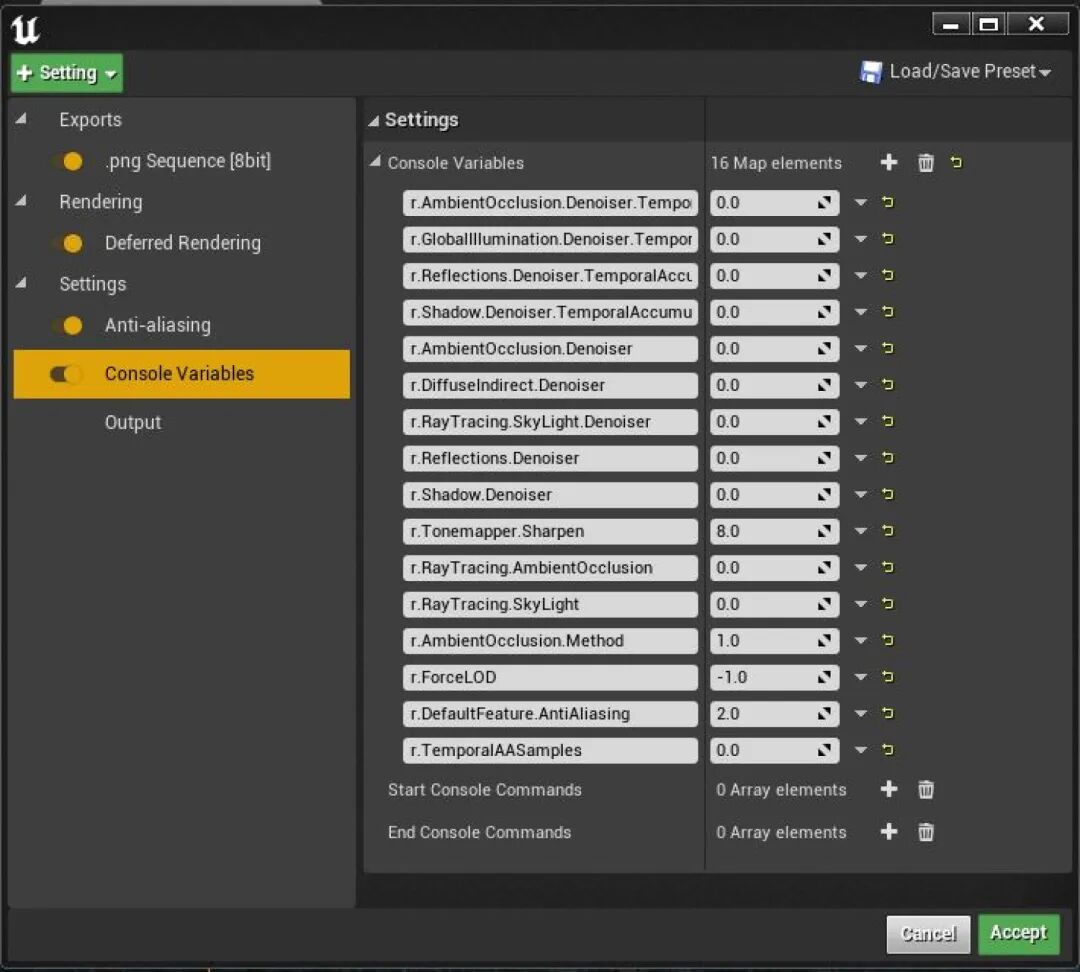Reset Console Variables to default via header arrow
The width and height of the screenshot is (1080, 972).
click(x=956, y=163)
